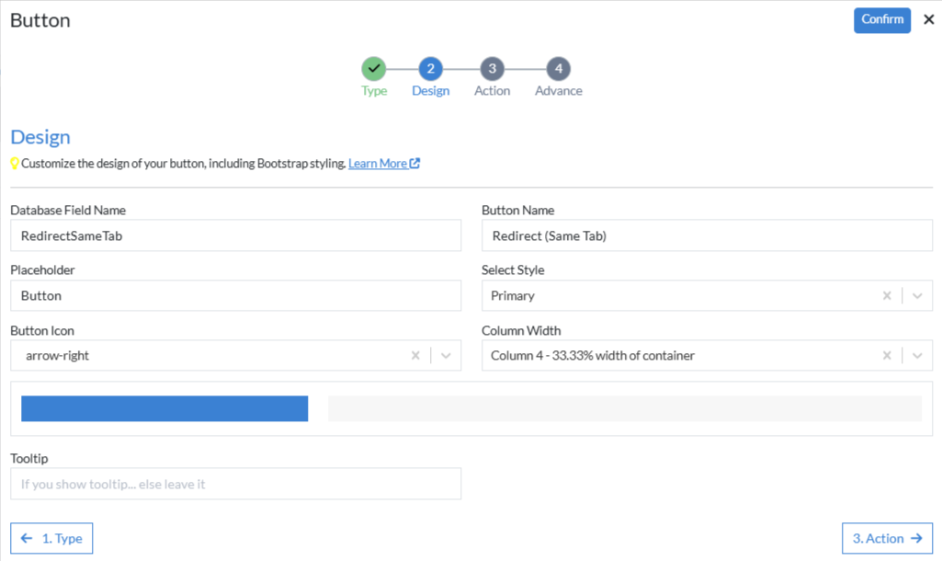Click the yellow lightbulb tip icon
The image size is (942, 561).
(15, 163)
